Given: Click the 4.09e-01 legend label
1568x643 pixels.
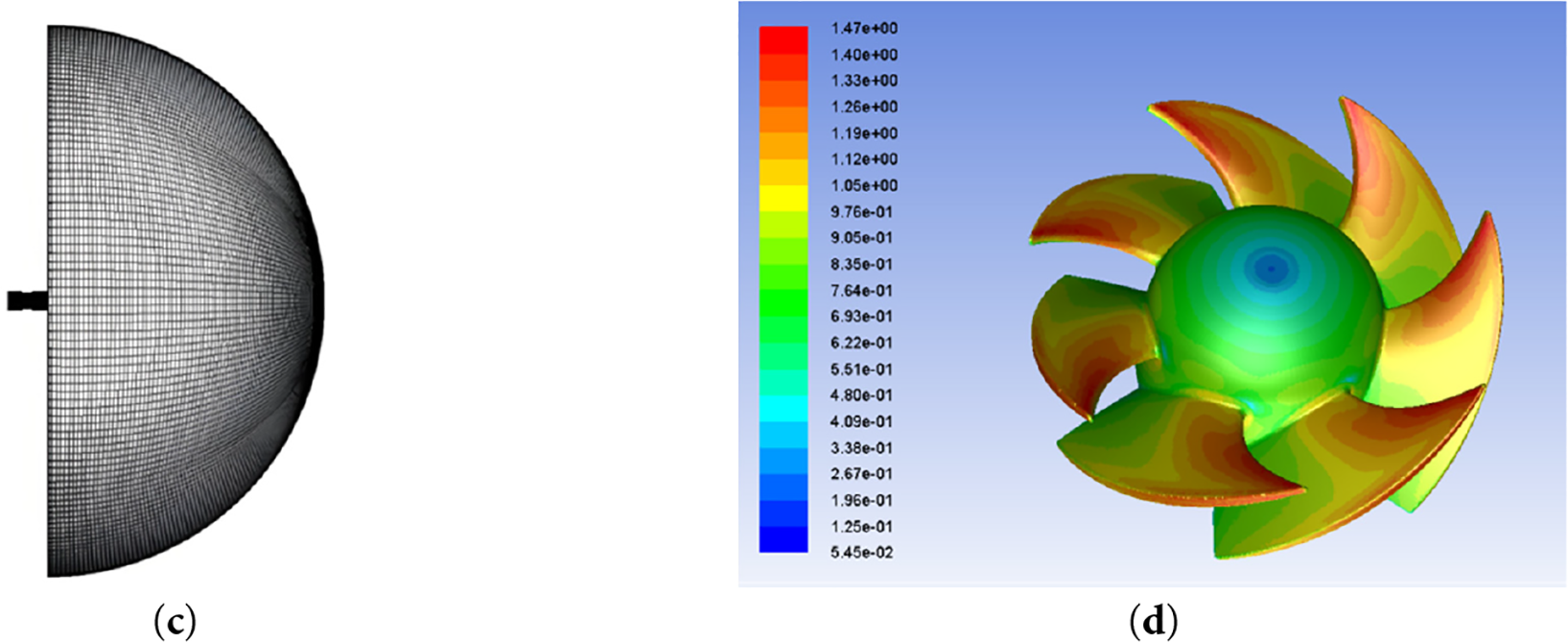Looking at the screenshot, I should click(861, 421).
